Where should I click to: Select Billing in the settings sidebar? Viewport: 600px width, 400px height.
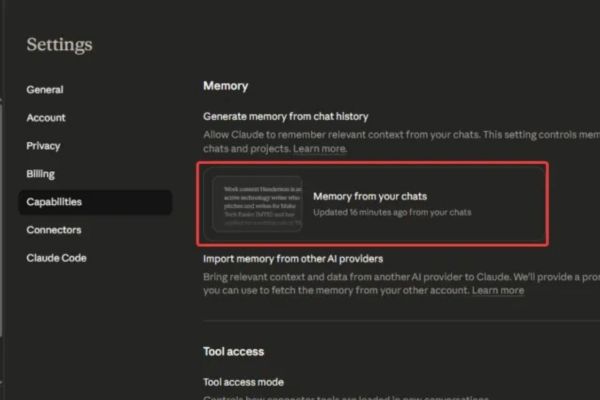(x=41, y=174)
